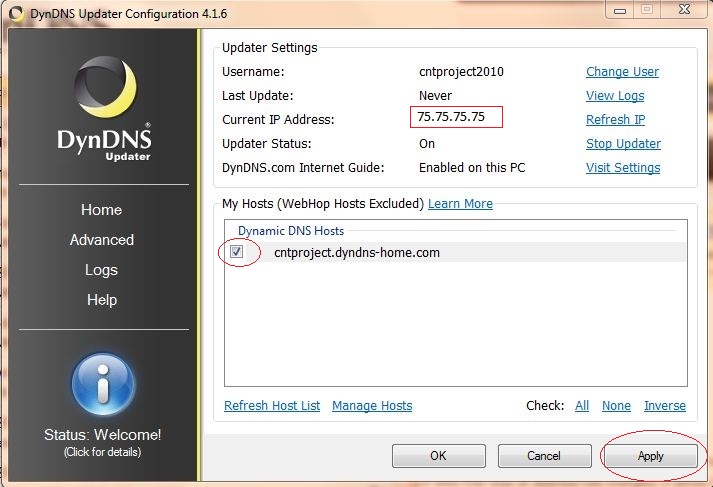Click the Learn More link
Viewport: 713px width, 487px height.
coord(460,203)
